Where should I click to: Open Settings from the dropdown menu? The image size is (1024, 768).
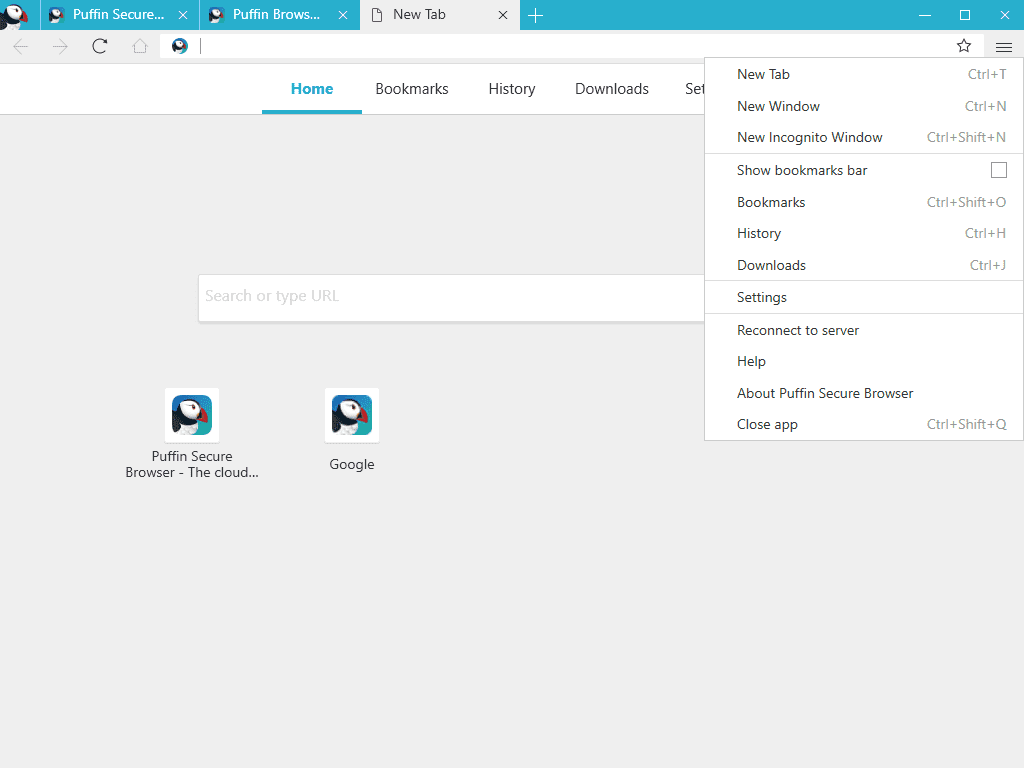[864, 297]
